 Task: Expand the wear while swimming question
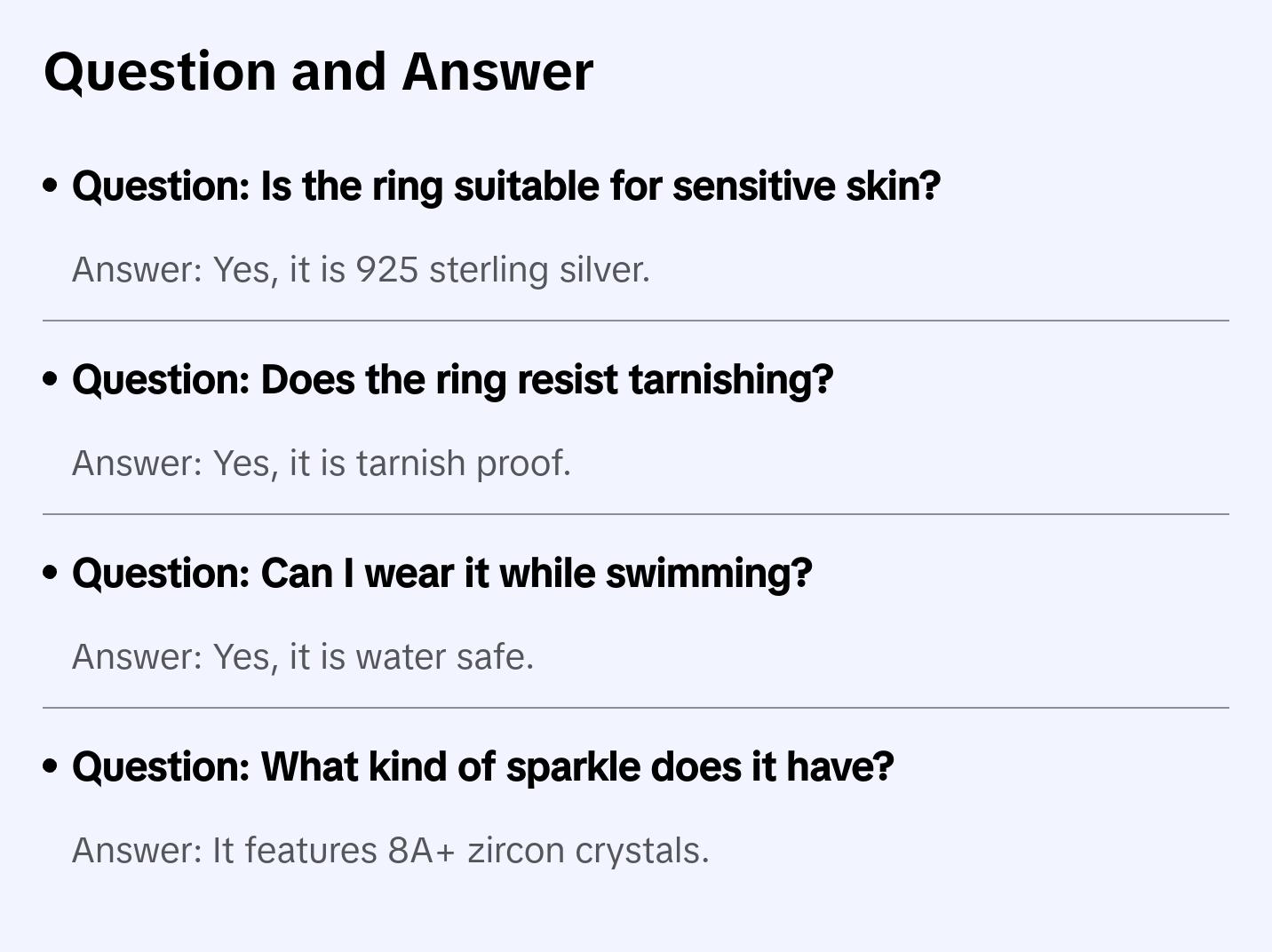coord(441,574)
